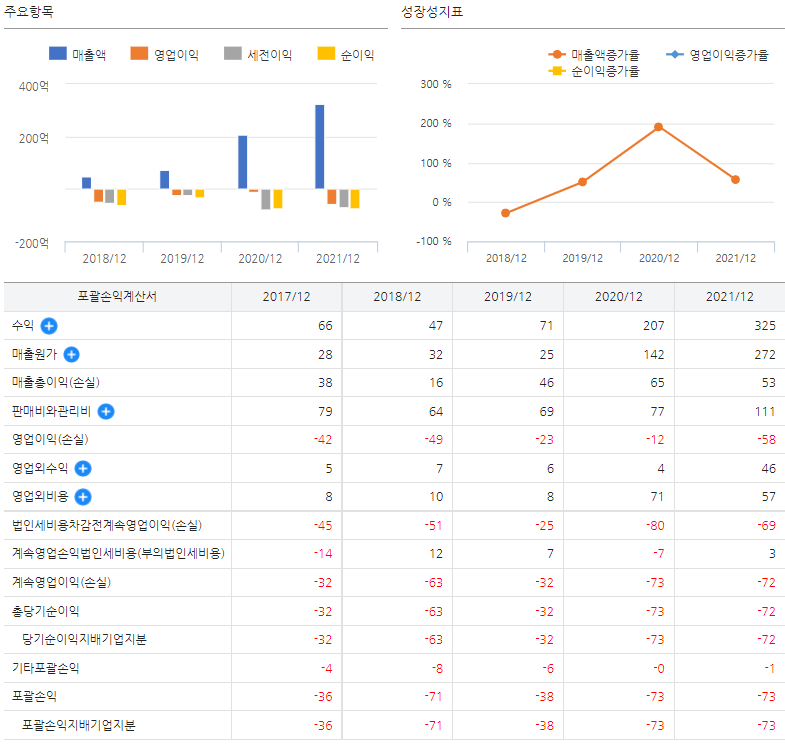Select the 2019/12 table column header

point(508,297)
